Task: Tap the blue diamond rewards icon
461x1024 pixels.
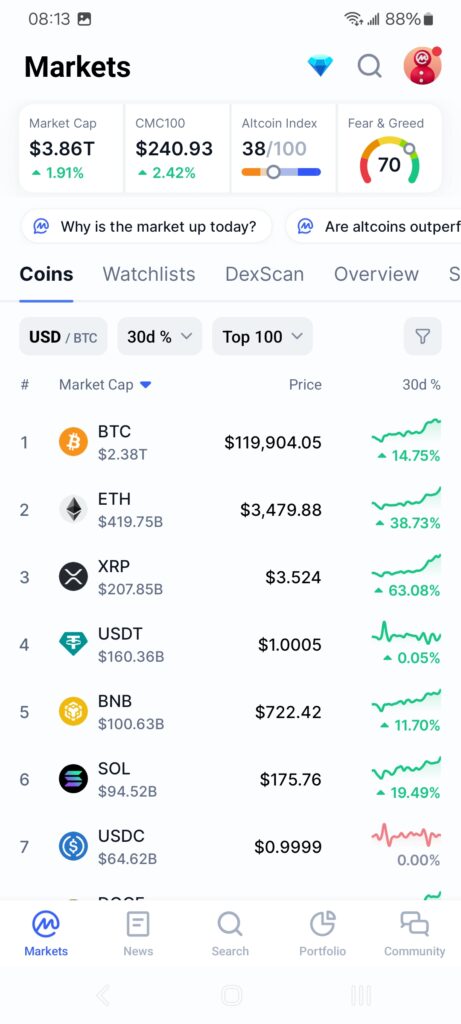Action: (x=320, y=66)
